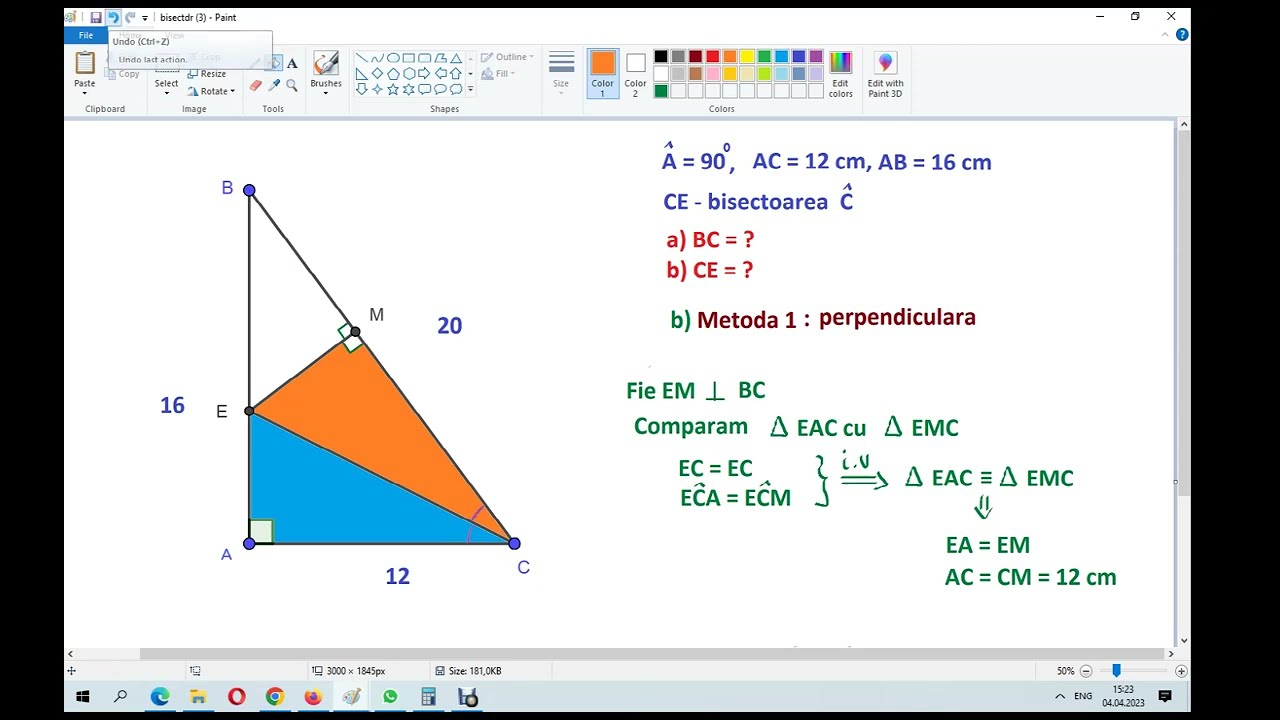Open the Select dropdown arrow

point(167,92)
